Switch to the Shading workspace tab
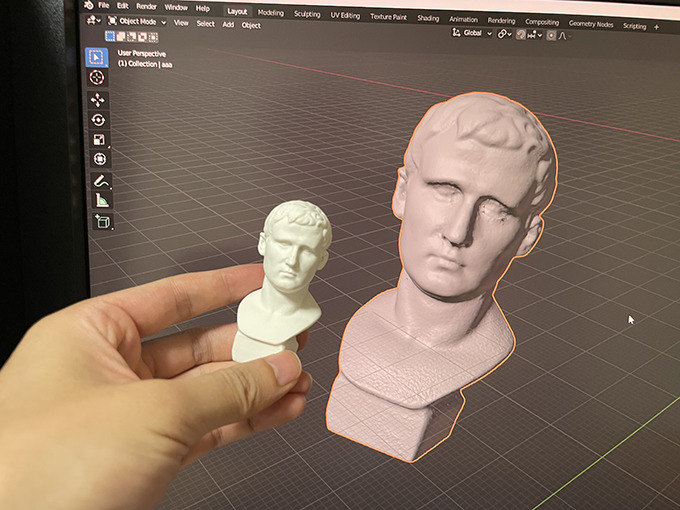 click(428, 18)
